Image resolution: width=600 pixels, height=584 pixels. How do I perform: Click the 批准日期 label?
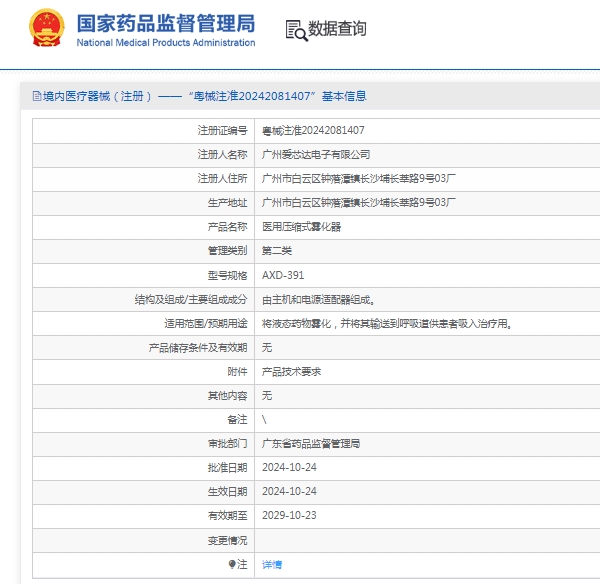point(227,467)
